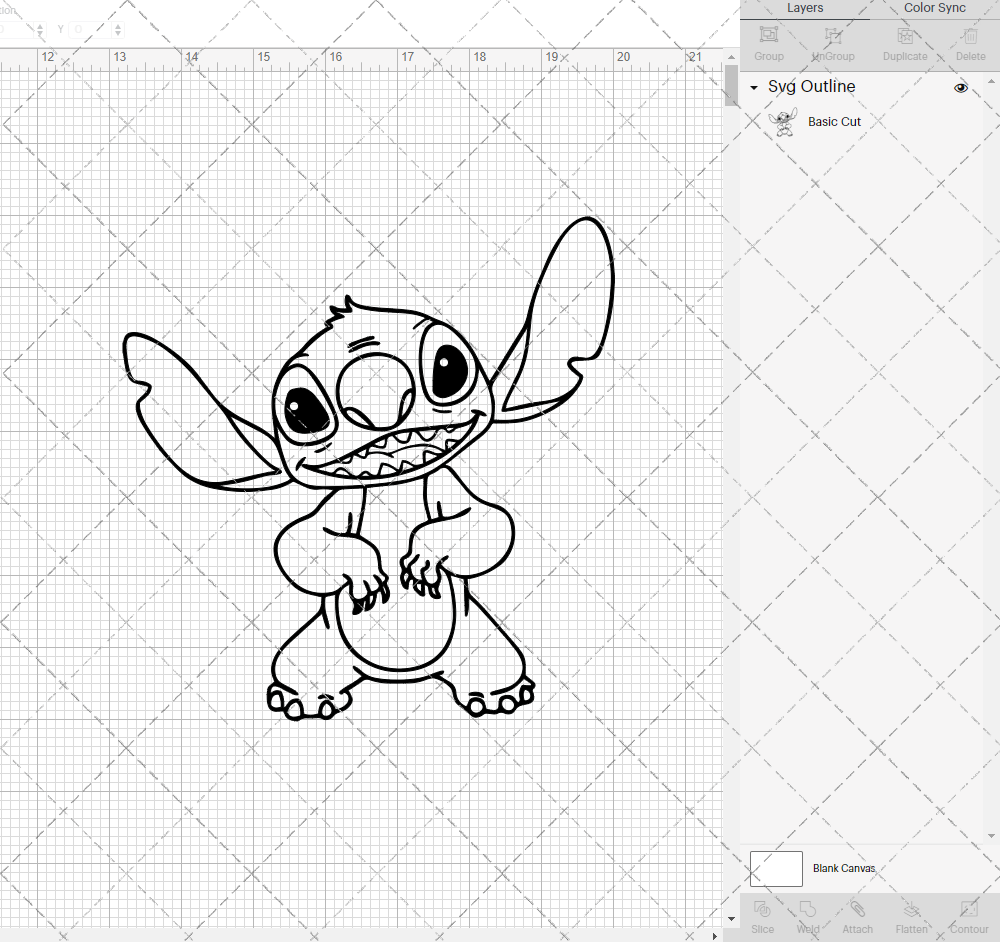
Task: Click the canvas scroll down arrow
Action: point(731,919)
